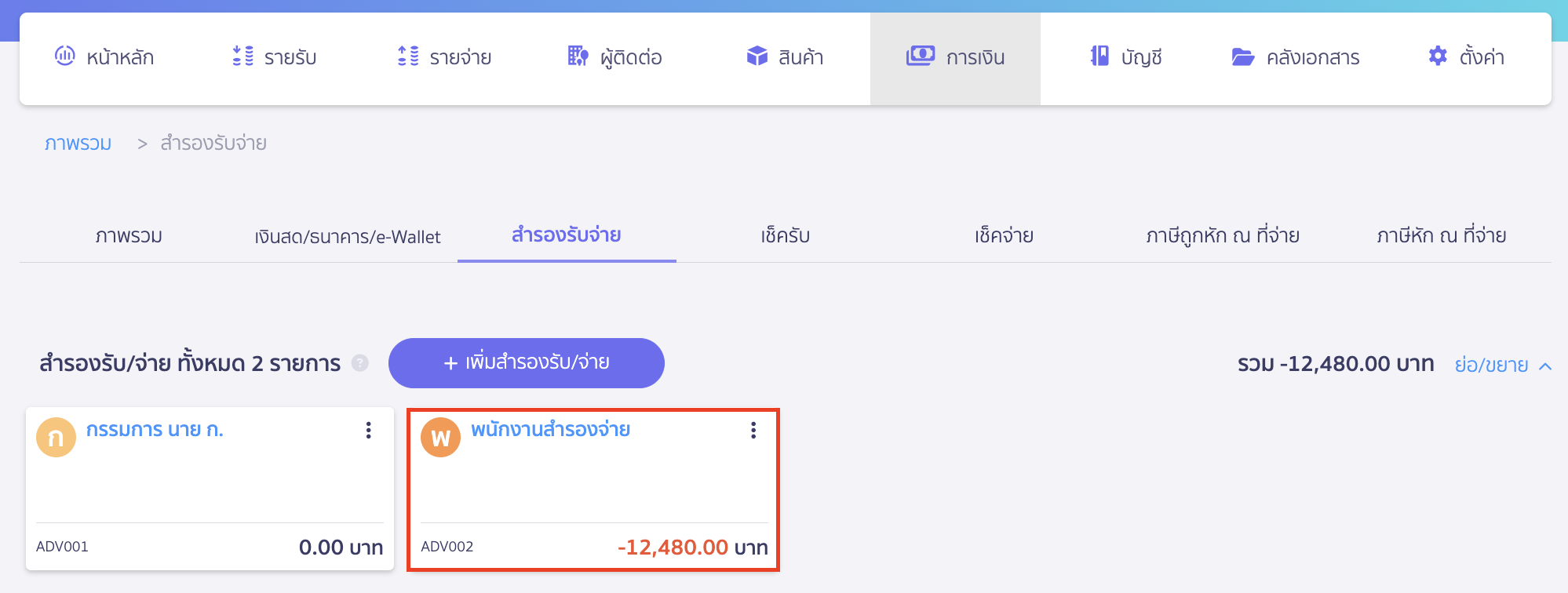Click the orange W avatar
Viewport: 1568px width, 593px height.
441,437
